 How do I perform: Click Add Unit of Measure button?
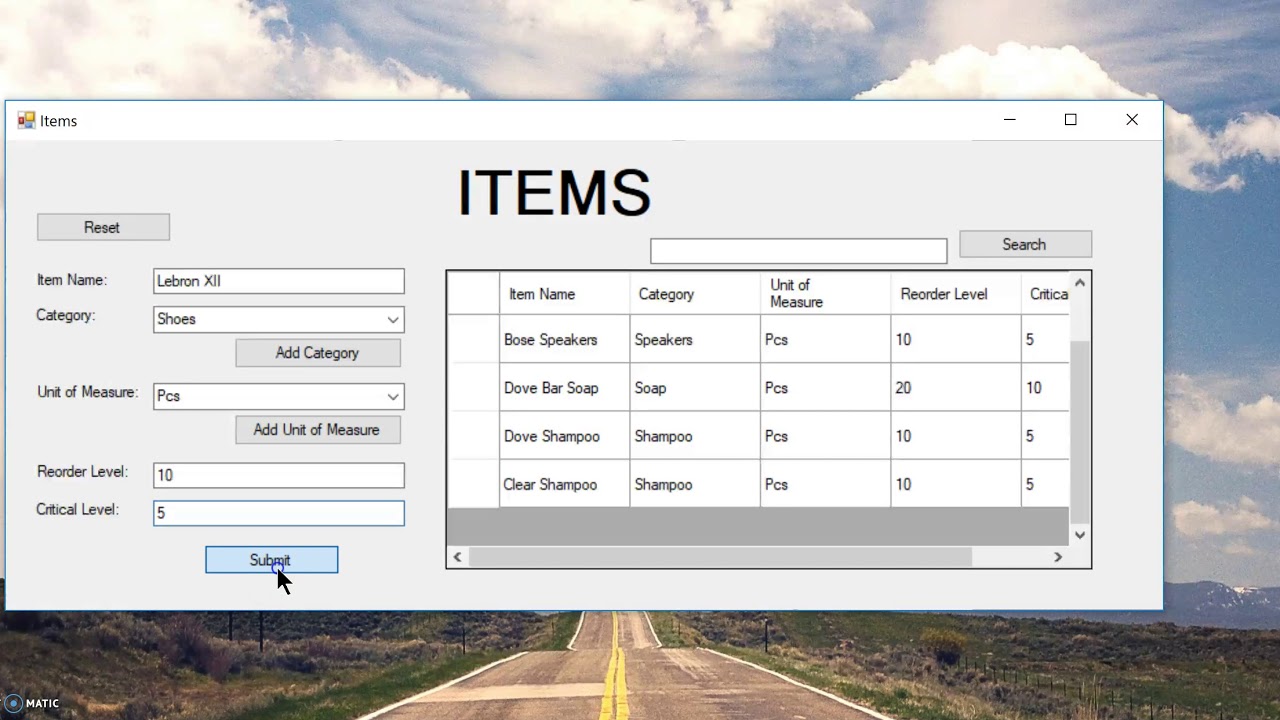pos(318,430)
